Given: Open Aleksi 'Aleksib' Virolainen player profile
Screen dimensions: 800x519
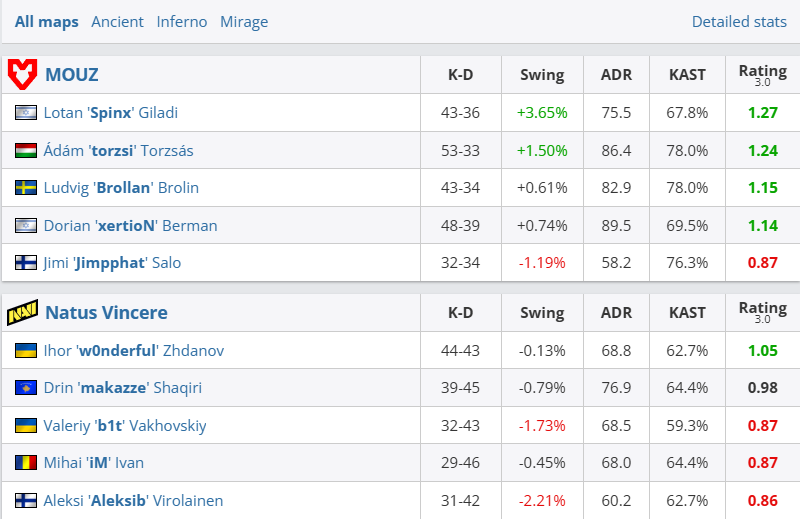Looking at the screenshot, I should (x=133, y=501).
